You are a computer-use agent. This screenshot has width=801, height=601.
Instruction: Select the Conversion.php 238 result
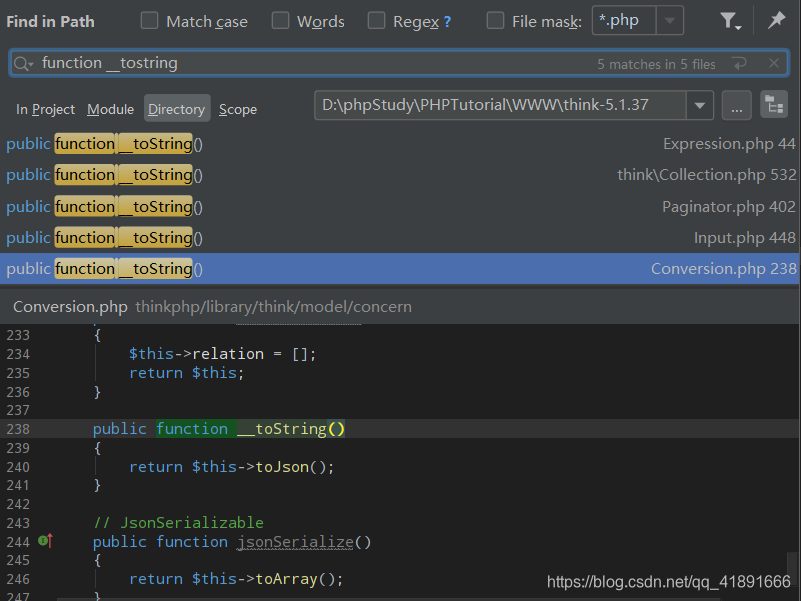[x=400, y=269]
